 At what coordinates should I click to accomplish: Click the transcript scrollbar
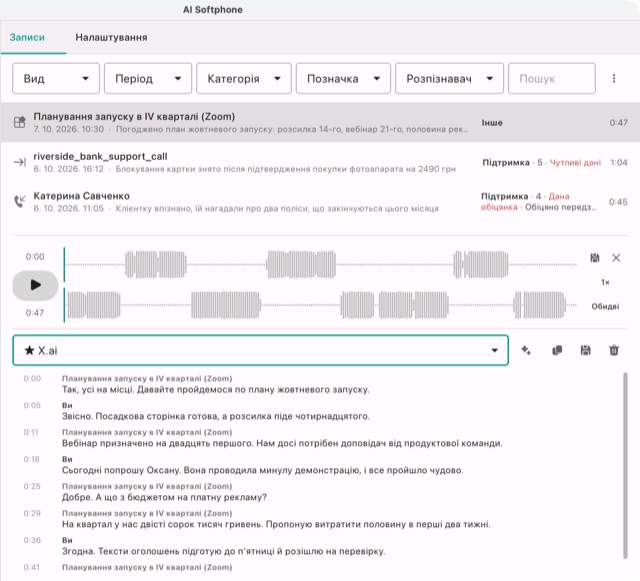(625, 465)
